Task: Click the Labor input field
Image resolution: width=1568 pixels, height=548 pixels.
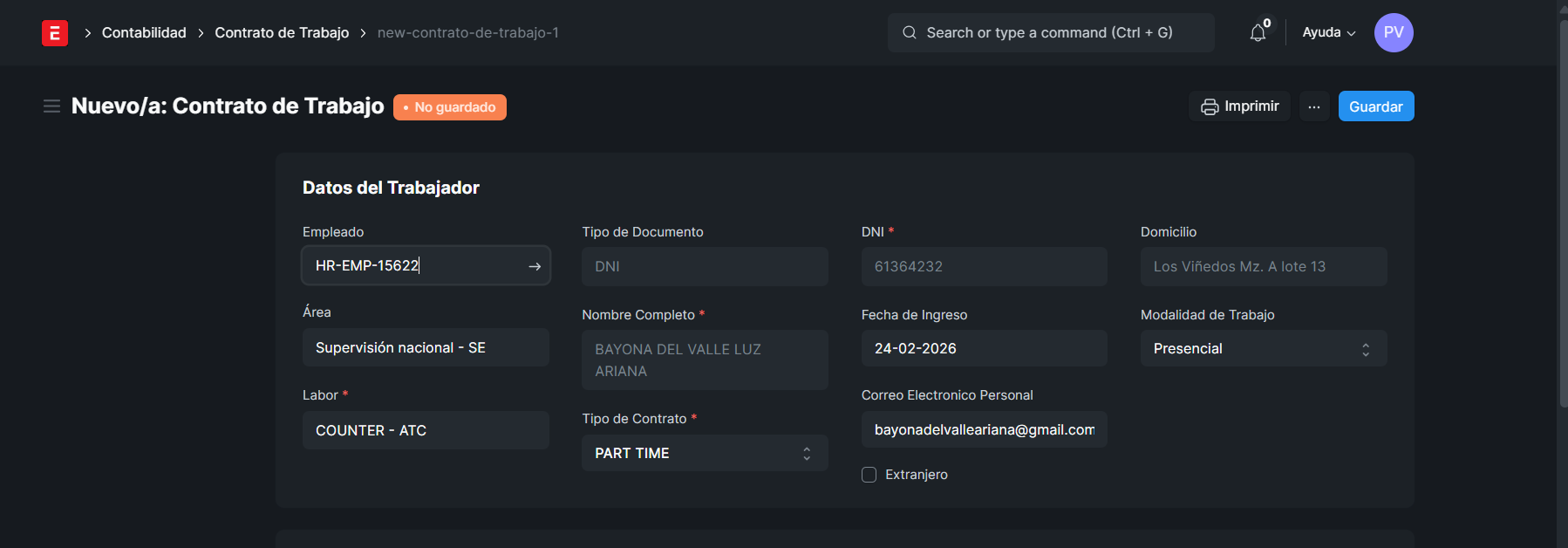Action: pyautogui.click(x=425, y=431)
